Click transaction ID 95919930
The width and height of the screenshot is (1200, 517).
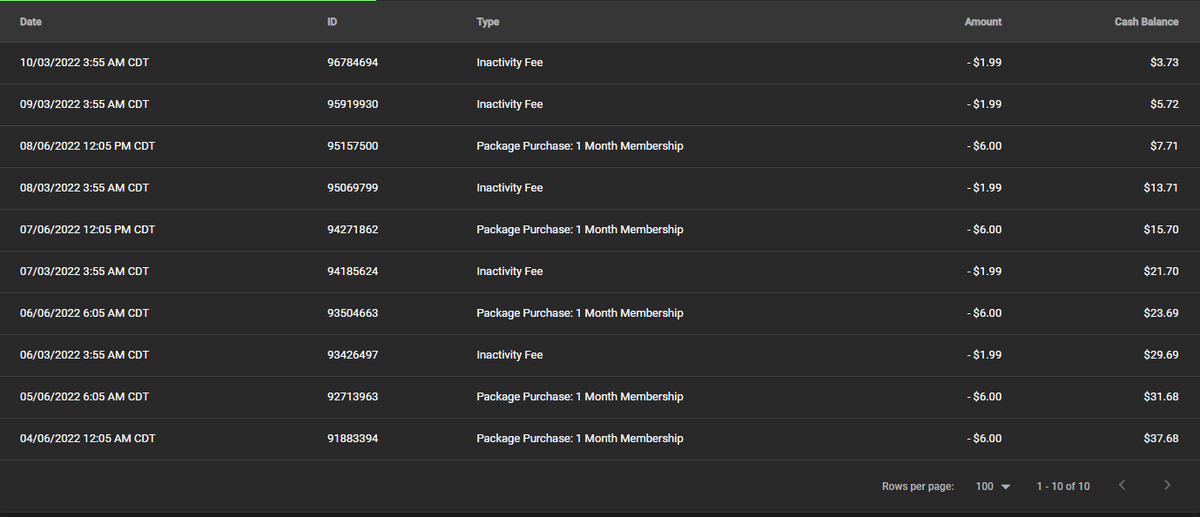pyautogui.click(x=352, y=104)
